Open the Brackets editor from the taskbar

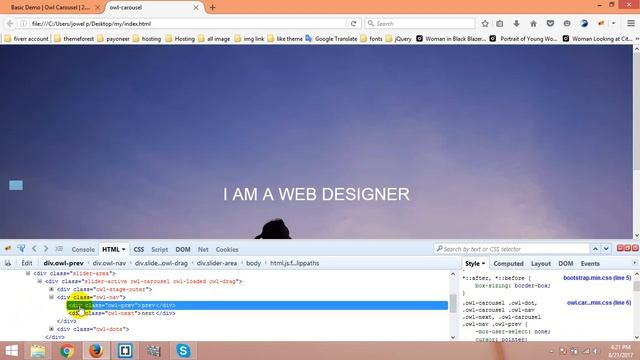click(x=125, y=351)
